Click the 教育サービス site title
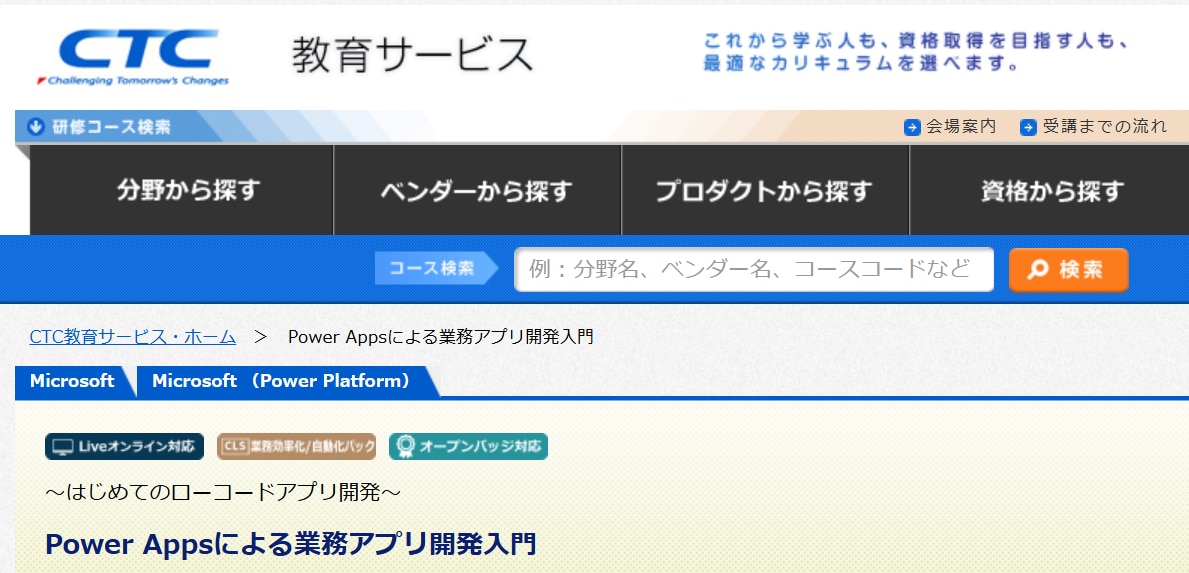 tap(413, 55)
